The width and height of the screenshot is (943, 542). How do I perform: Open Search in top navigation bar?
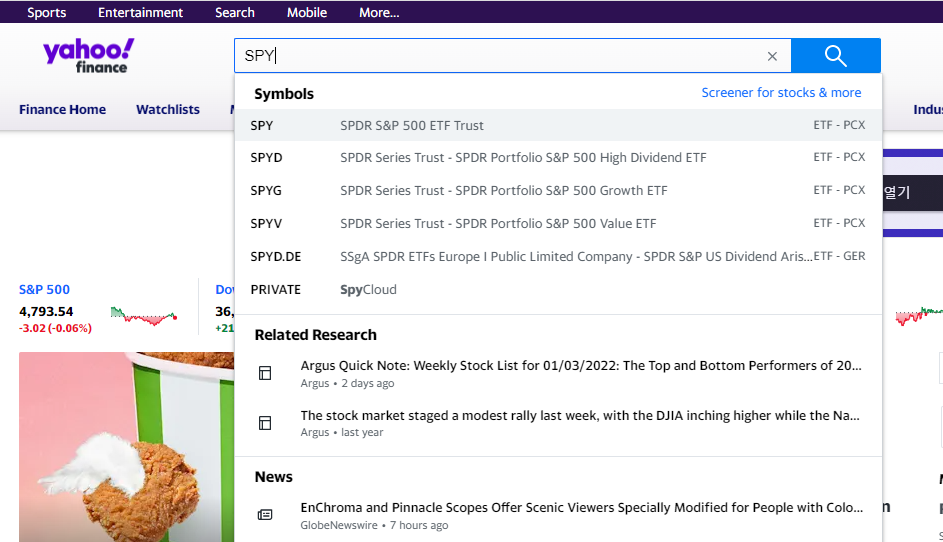(235, 12)
